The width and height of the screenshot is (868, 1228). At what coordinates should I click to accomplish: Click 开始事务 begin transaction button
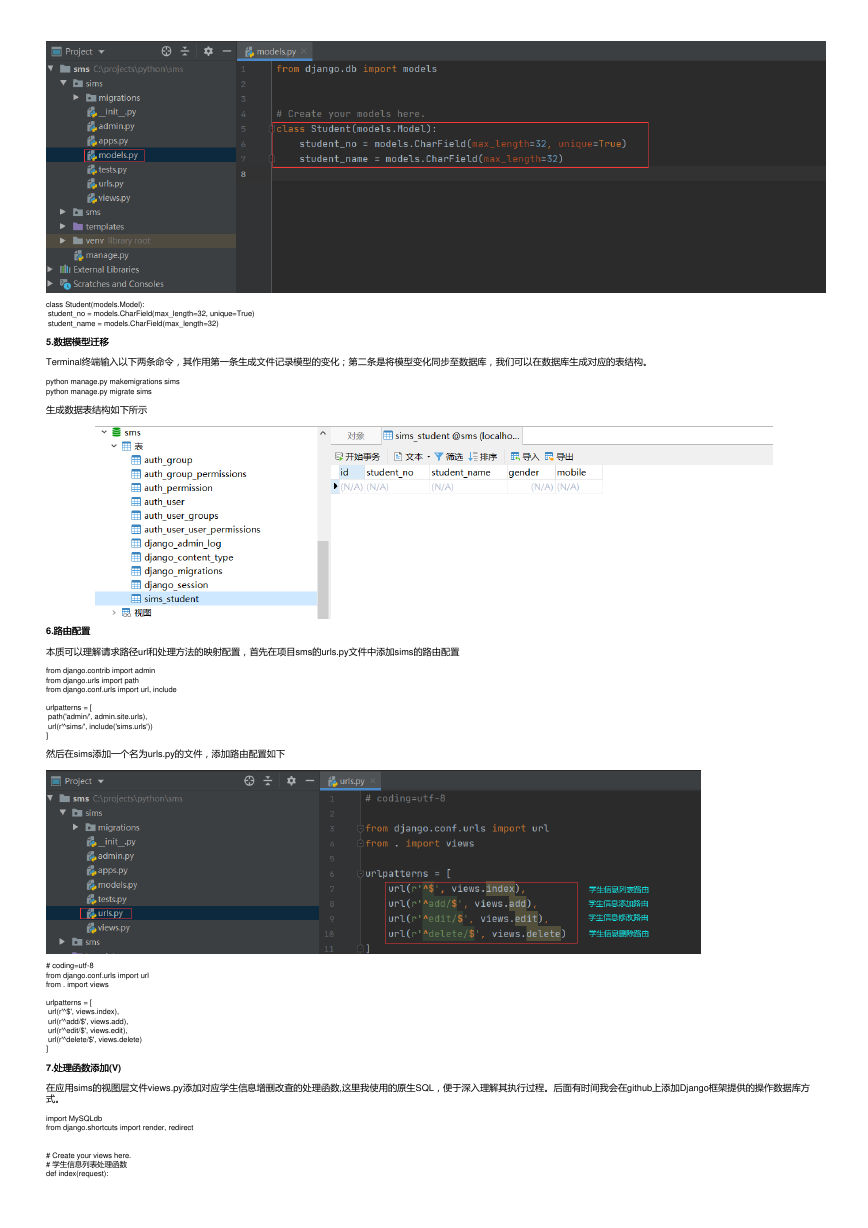tap(357, 456)
